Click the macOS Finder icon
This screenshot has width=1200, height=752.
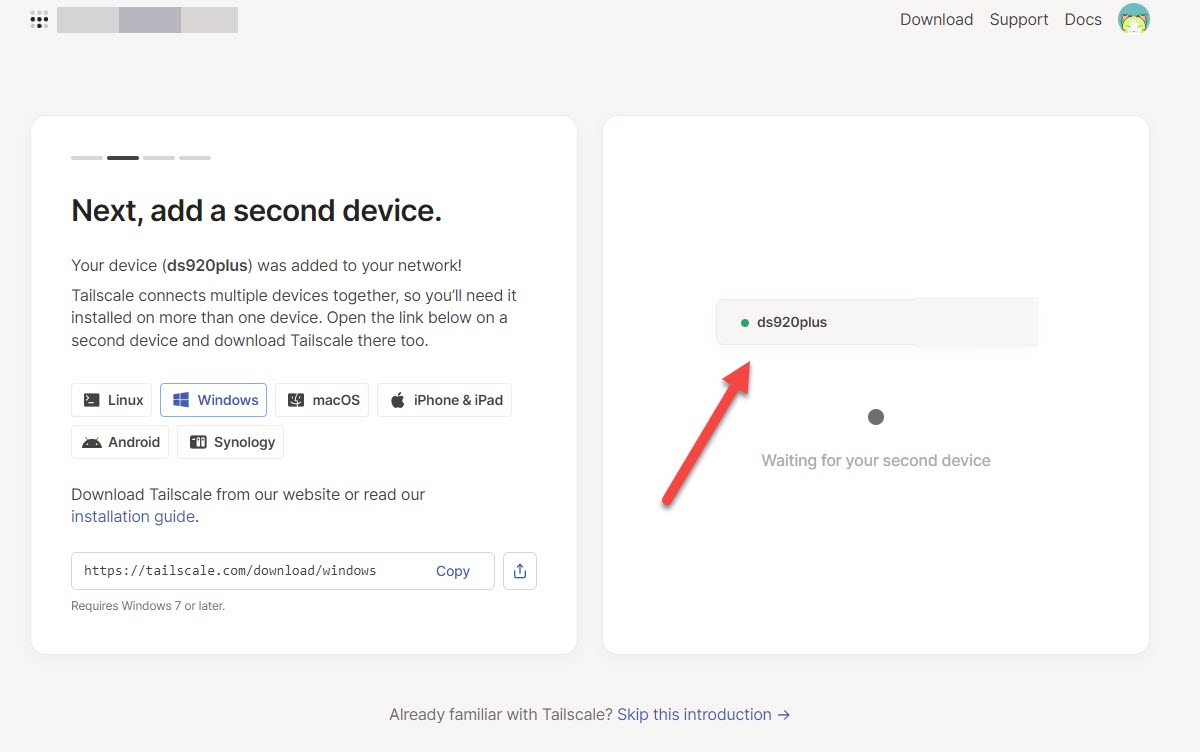[296, 400]
